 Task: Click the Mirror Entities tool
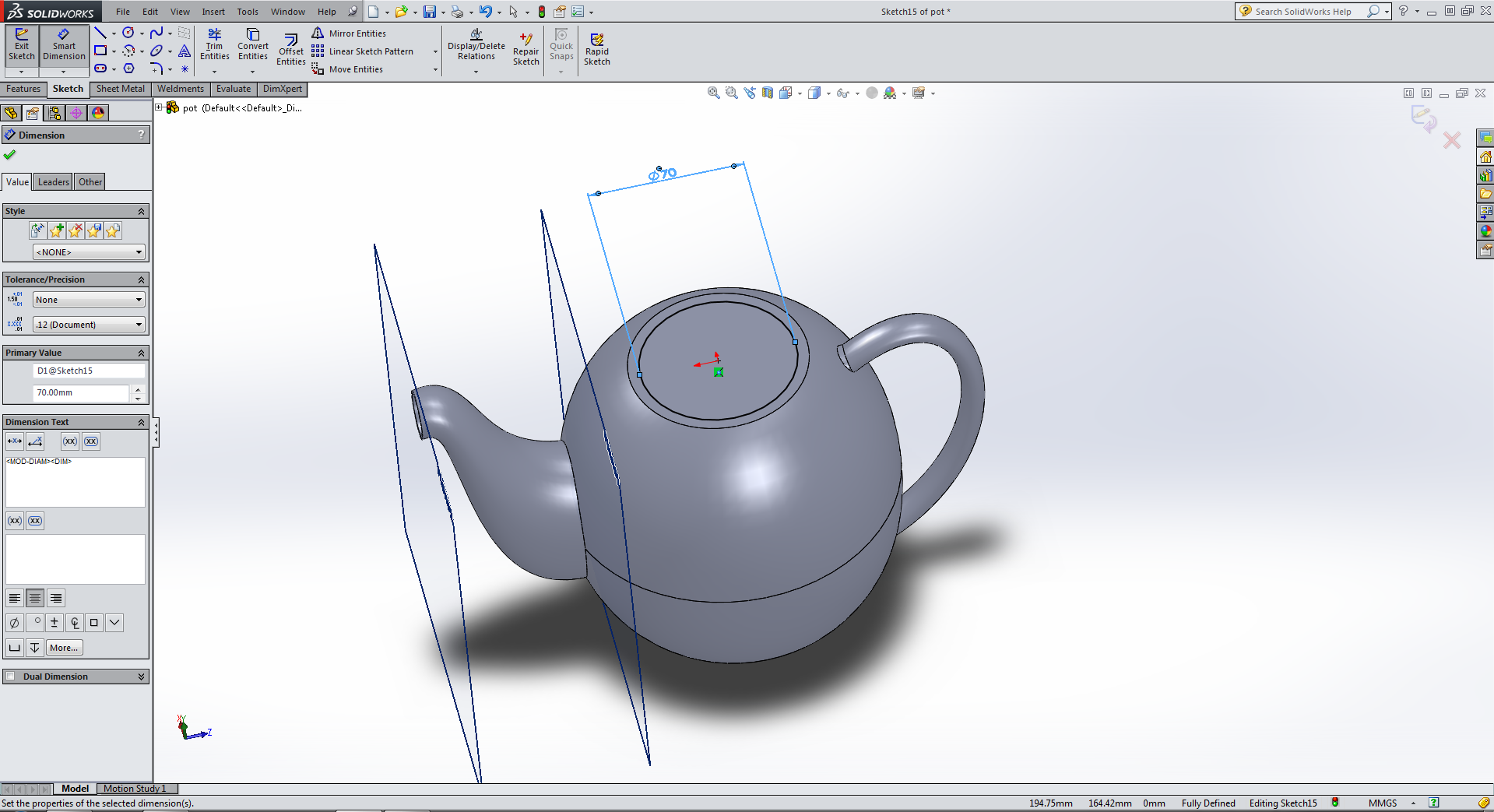[x=349, y=33]
